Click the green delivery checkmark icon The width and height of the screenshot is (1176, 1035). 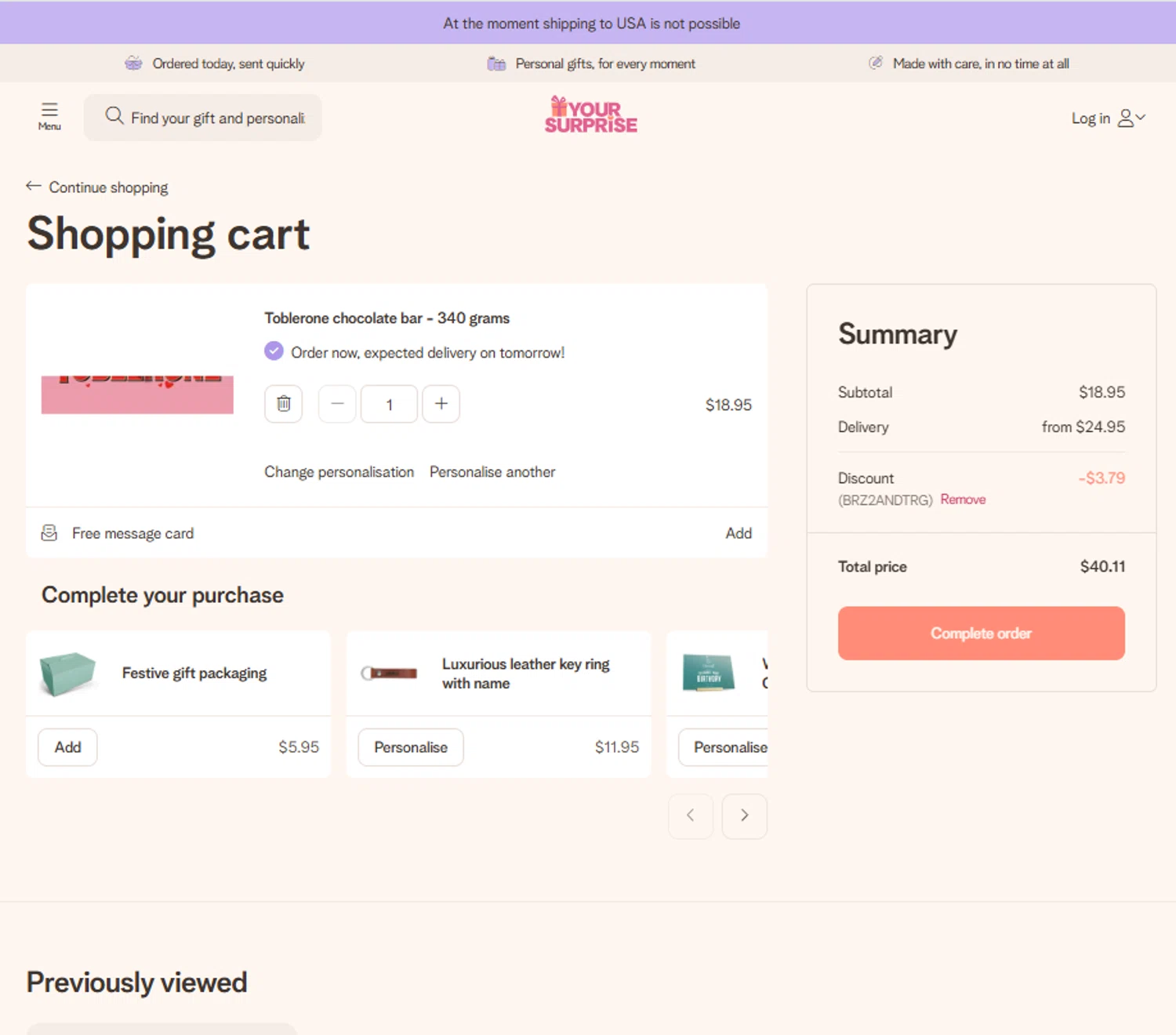point(274,351)
